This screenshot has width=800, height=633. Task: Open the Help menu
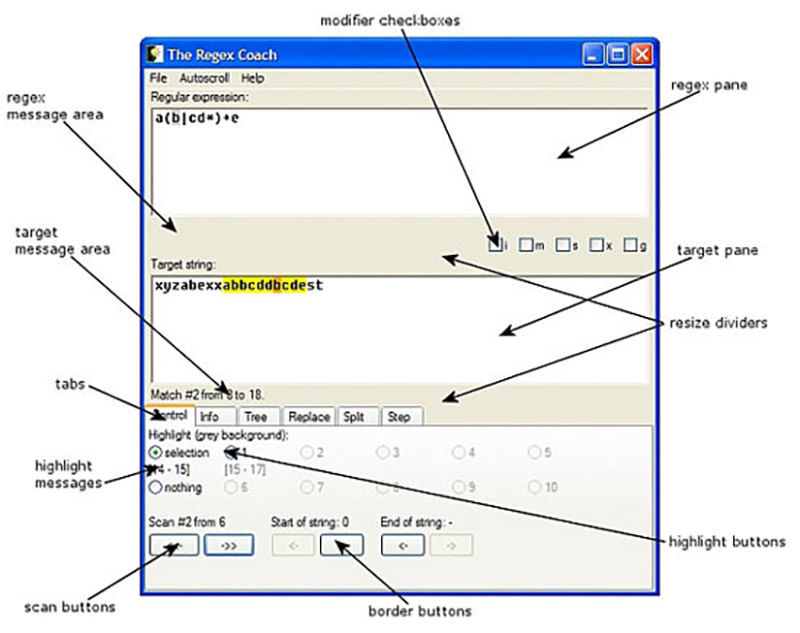click(253, 78)
